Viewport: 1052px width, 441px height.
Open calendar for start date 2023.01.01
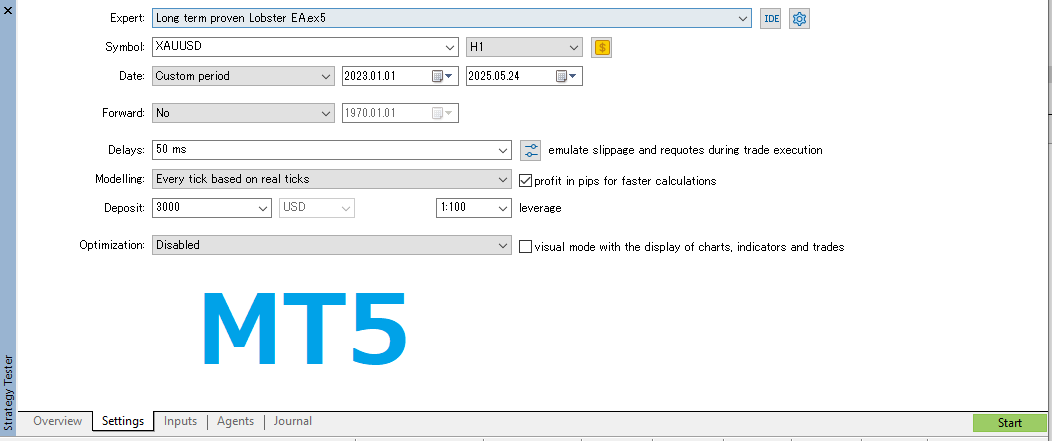pos(443,77)
